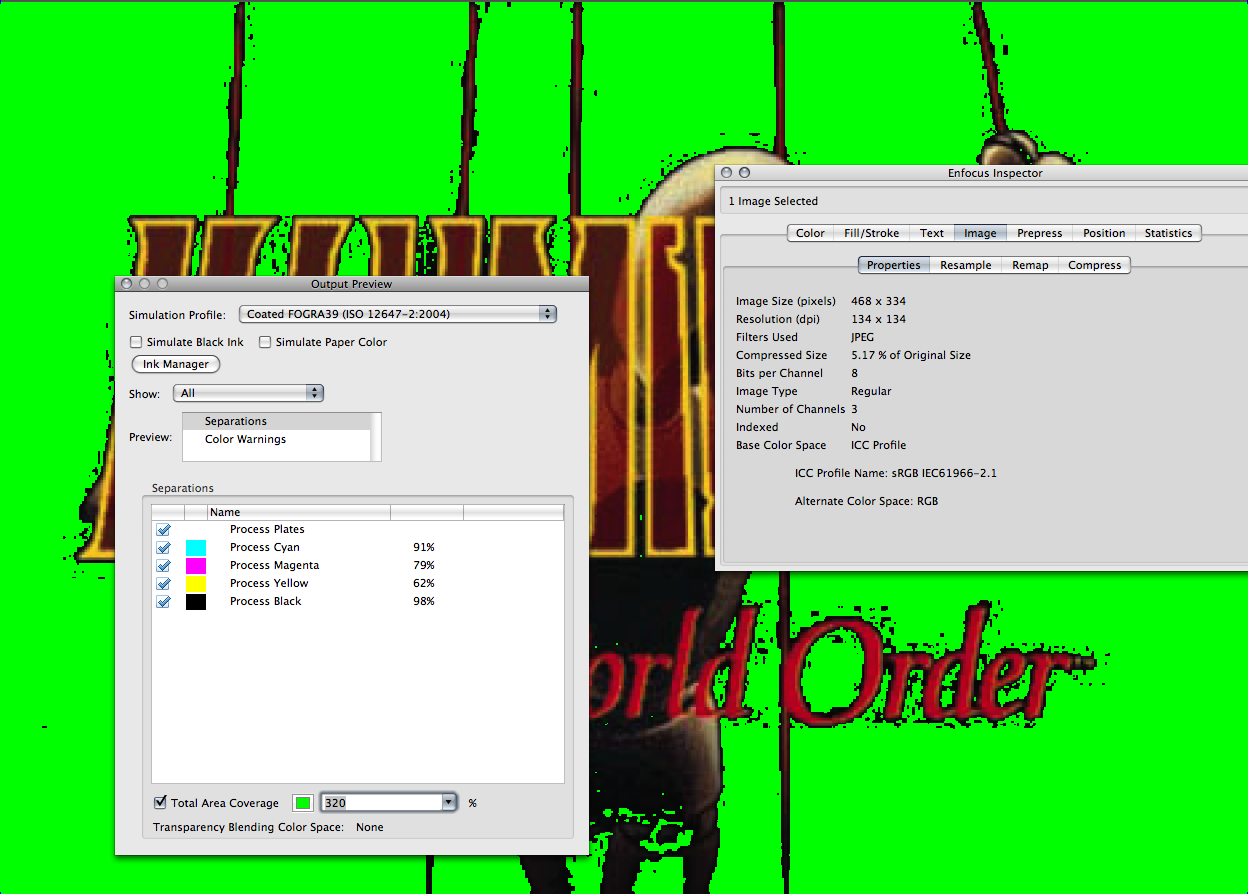Image resolution: width=1248 pixels, height=894 pixels.
Task: Open the Statistics tab
Action: click(1168, 233)
